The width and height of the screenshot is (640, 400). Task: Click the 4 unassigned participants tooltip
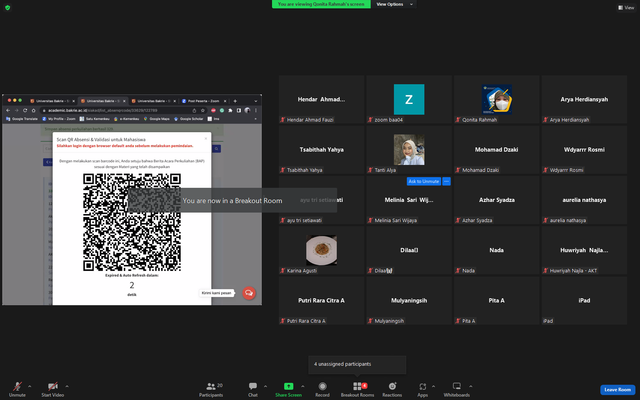pos(357,364)
